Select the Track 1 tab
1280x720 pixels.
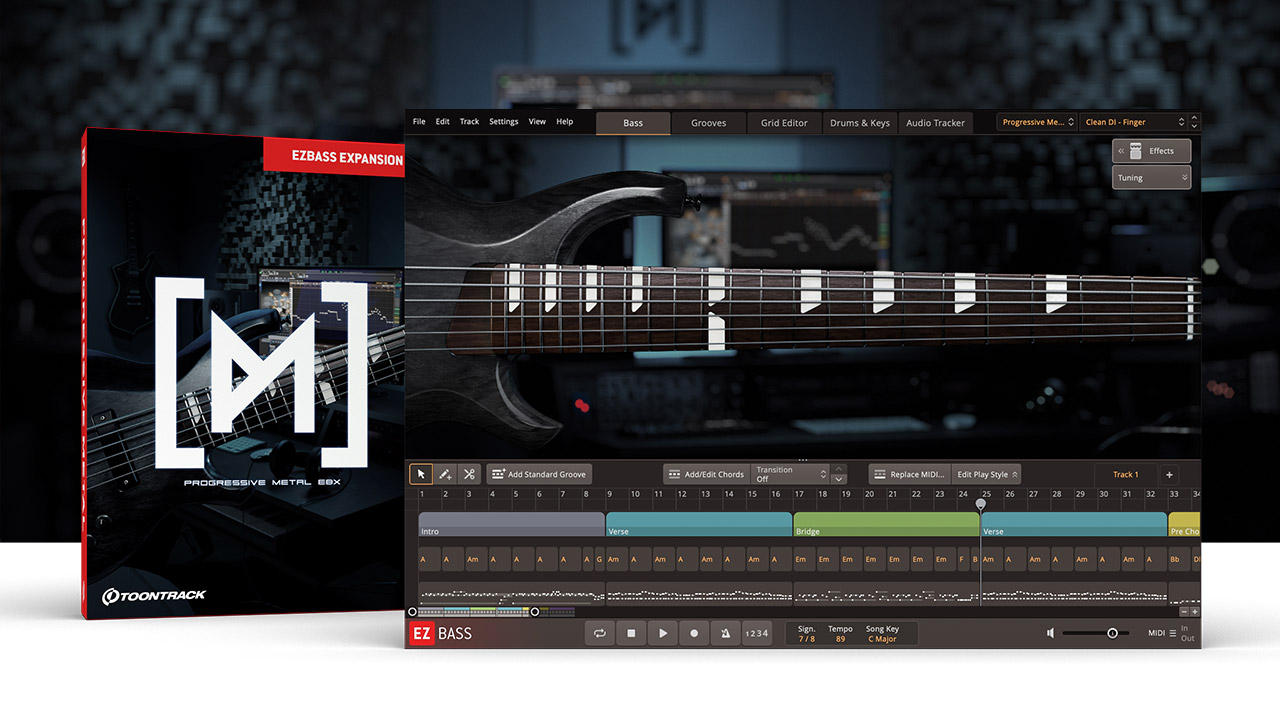[1125, 474]
